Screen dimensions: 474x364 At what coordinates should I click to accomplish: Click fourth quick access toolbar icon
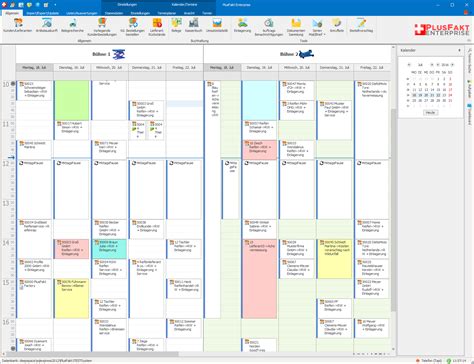[x=29, y=5]
